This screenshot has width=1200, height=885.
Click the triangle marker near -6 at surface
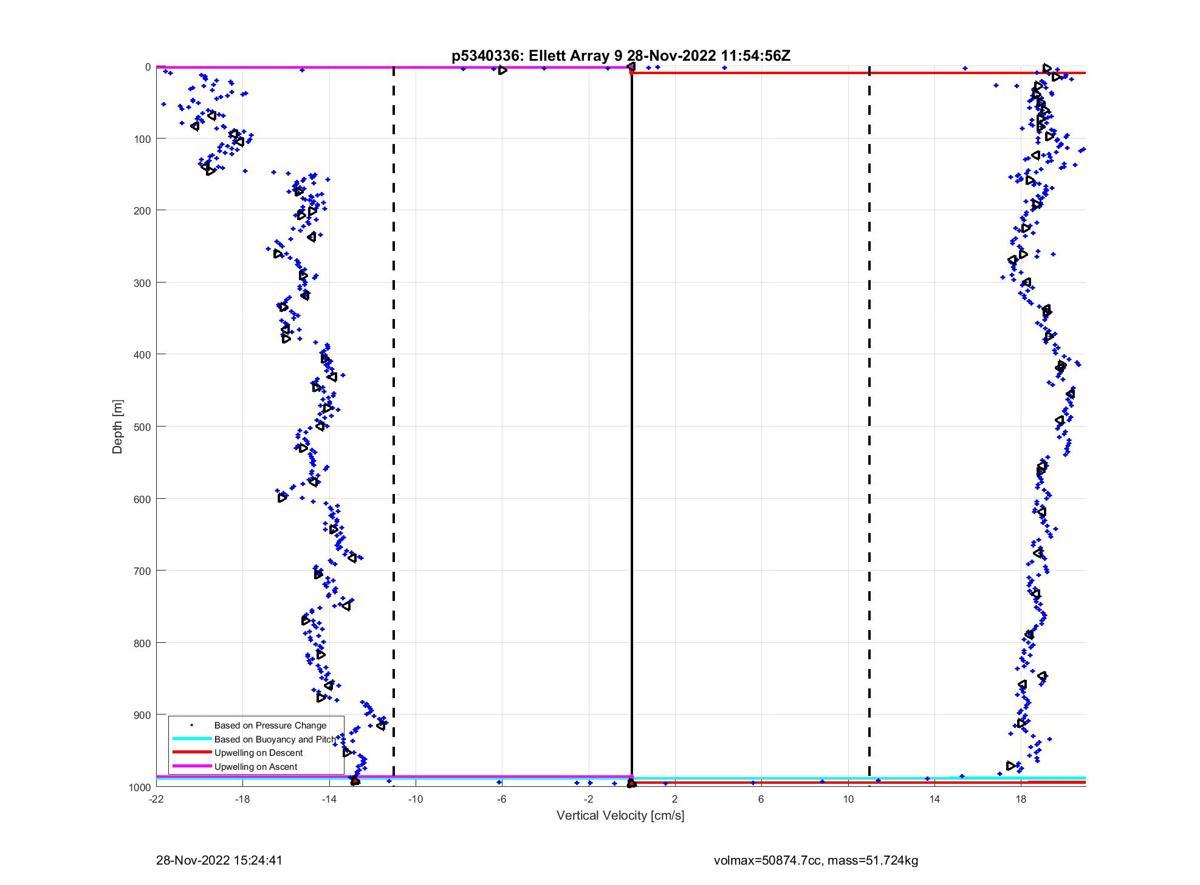502,70
